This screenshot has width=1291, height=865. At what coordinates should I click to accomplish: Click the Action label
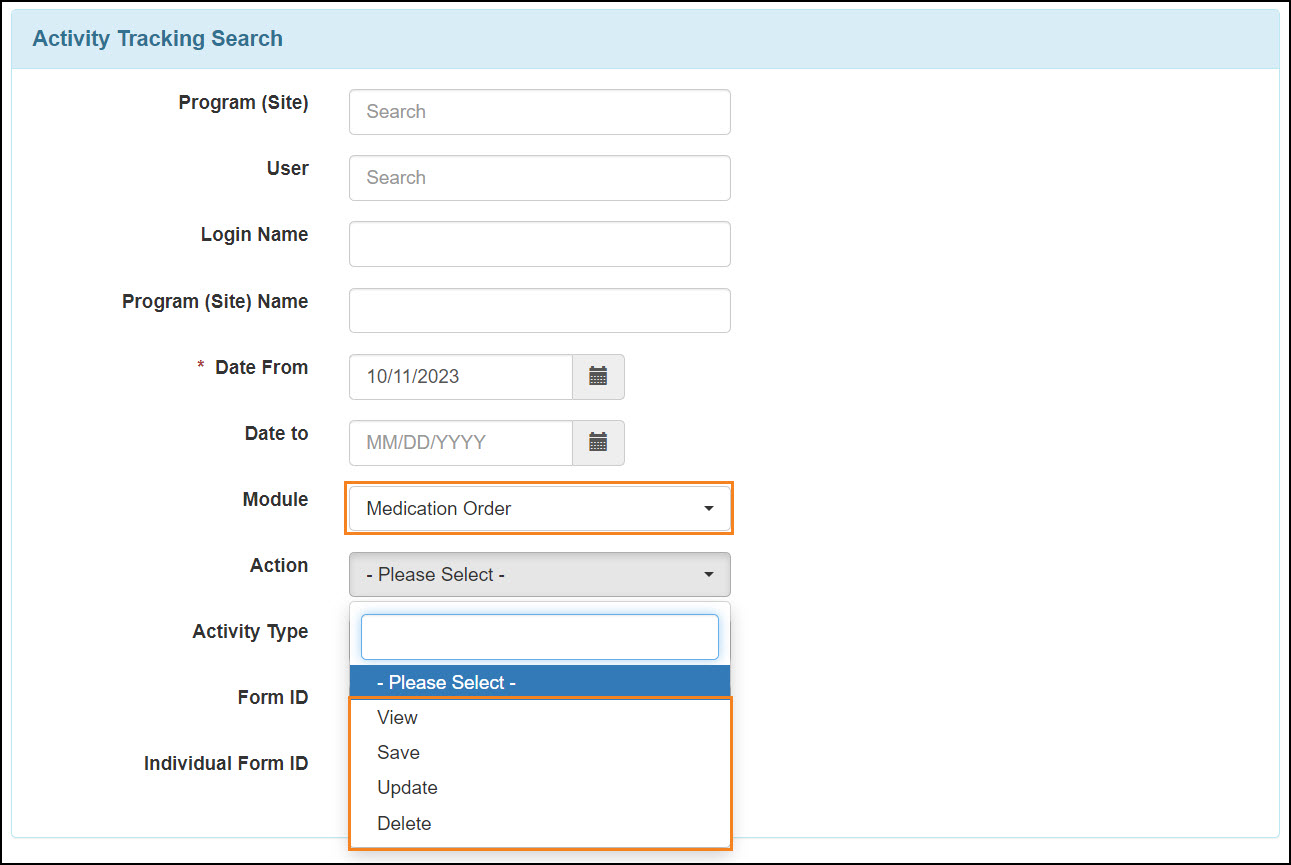[x=279, y=566]
